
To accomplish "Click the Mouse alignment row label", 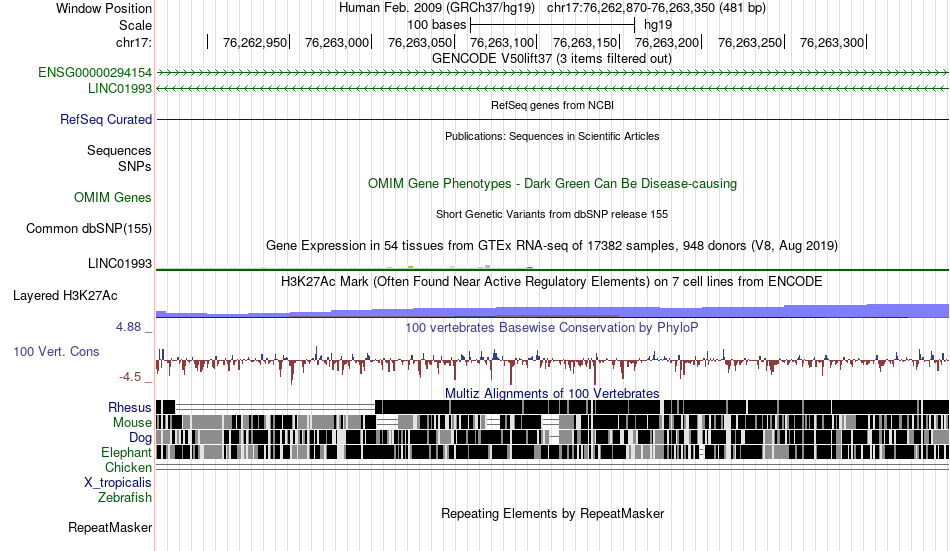I will point(132,422).
